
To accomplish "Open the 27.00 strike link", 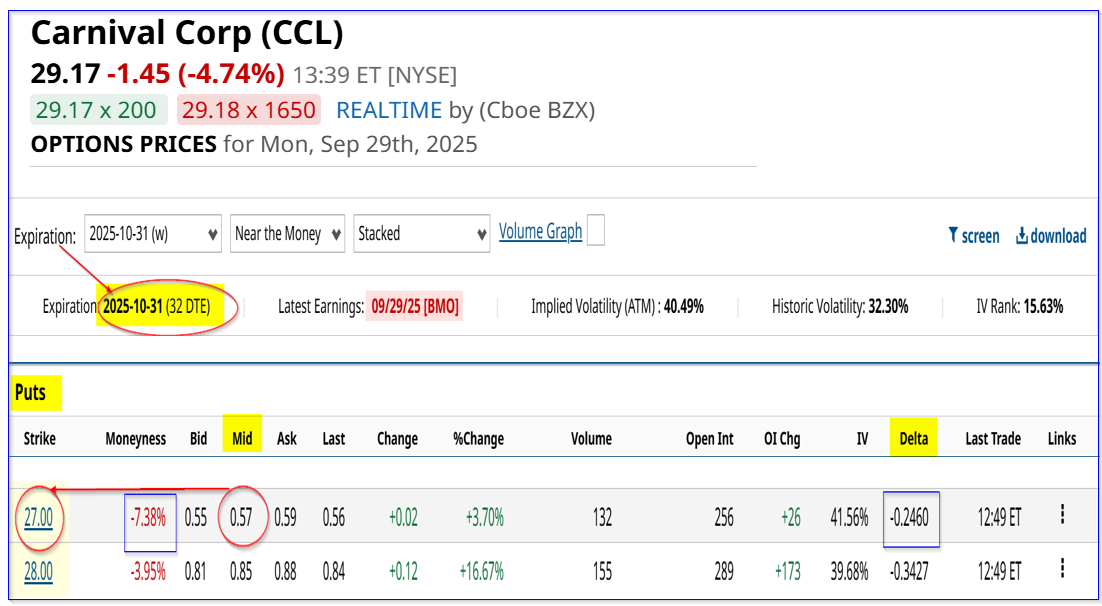I will pyautogui.click(x=39, y=518).
